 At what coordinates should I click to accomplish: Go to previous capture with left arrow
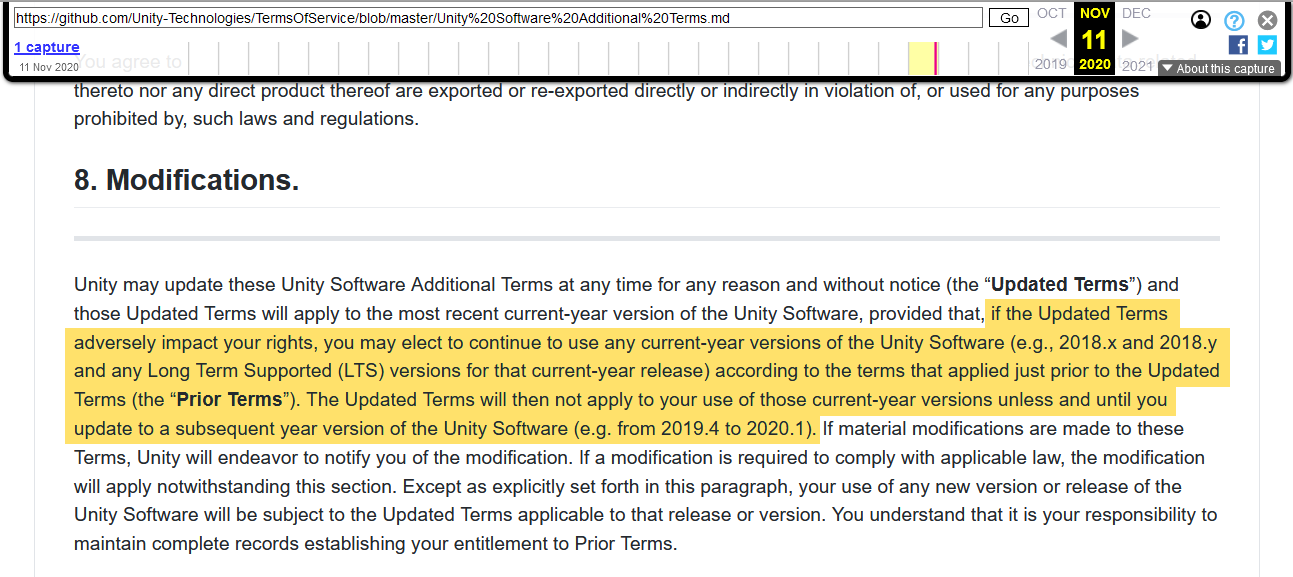pos(1057,39)
